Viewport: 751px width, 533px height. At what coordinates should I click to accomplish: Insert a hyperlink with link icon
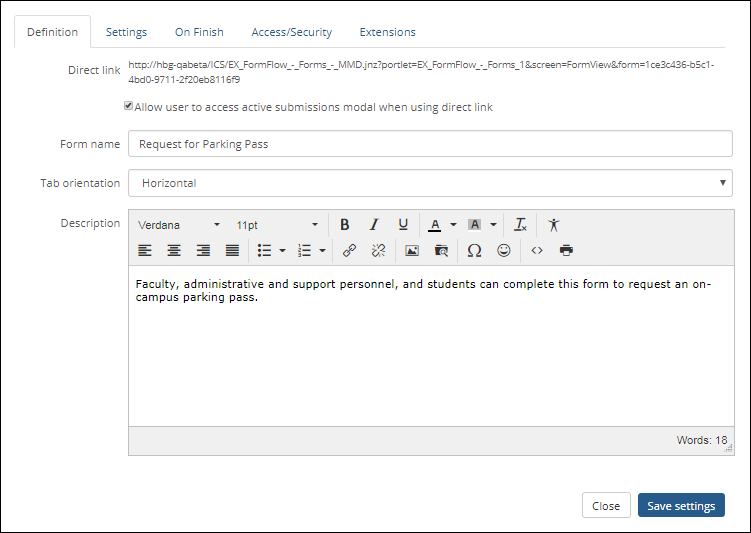tap(349, 250)
